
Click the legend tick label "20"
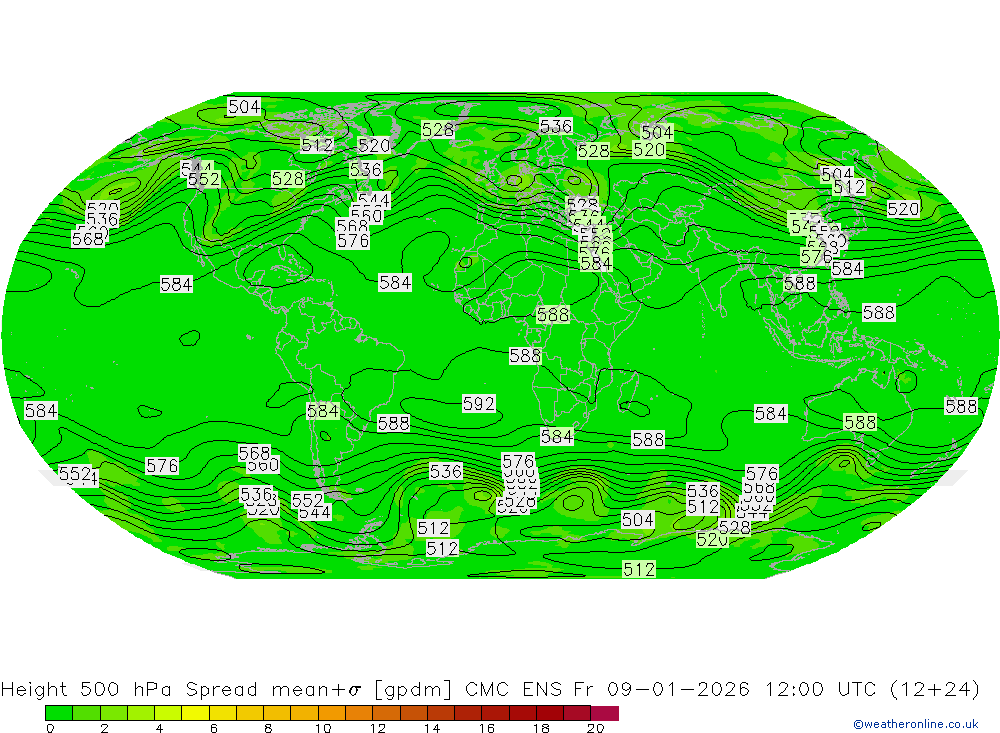[x=595, y=728]
